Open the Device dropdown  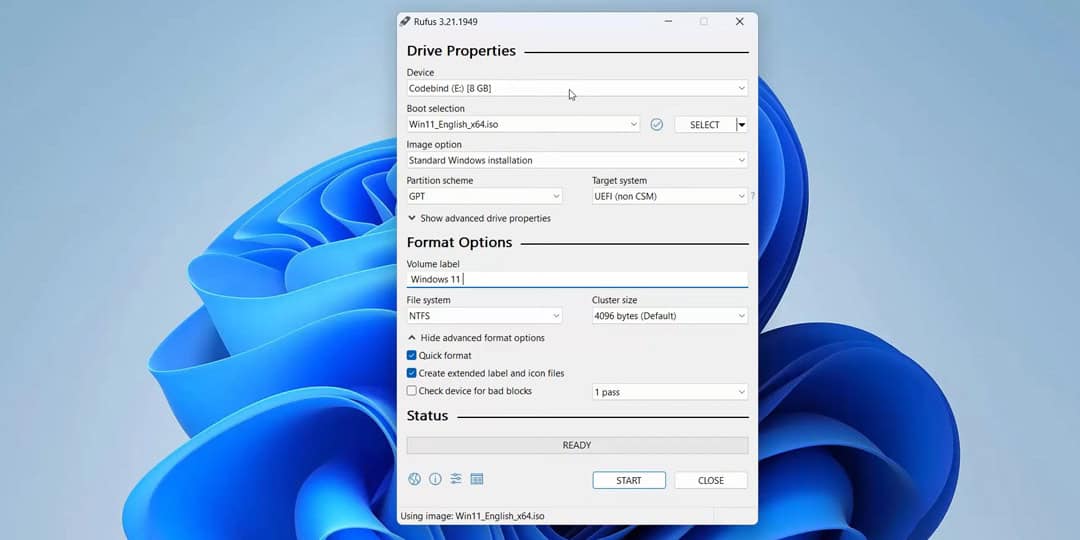577,88
